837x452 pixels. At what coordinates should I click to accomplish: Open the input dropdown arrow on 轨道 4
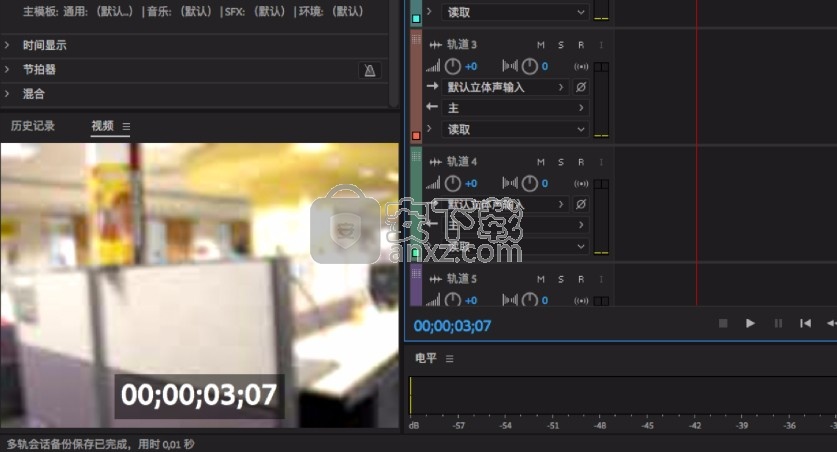561,204
